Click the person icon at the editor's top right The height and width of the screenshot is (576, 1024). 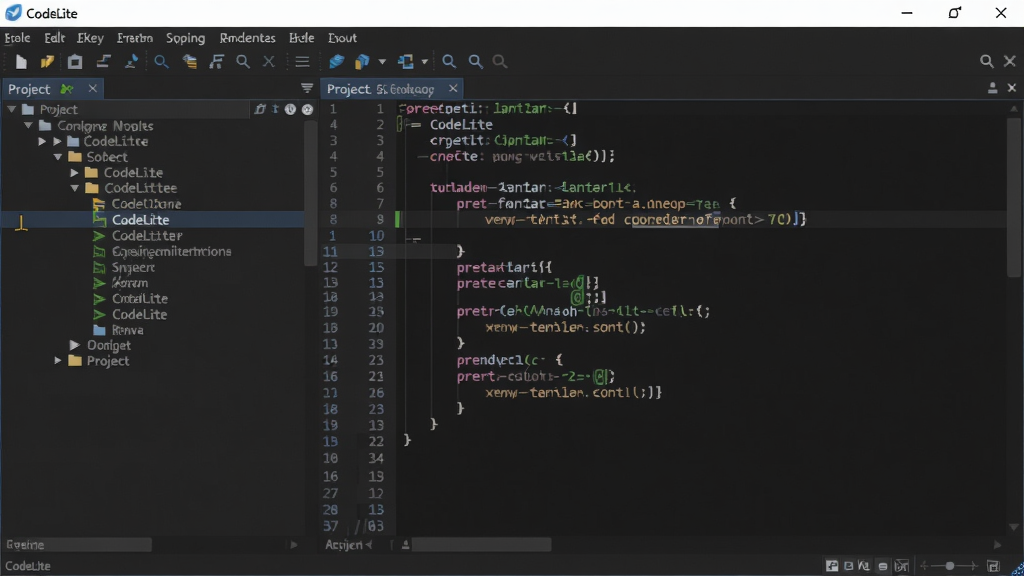(993, 88)
